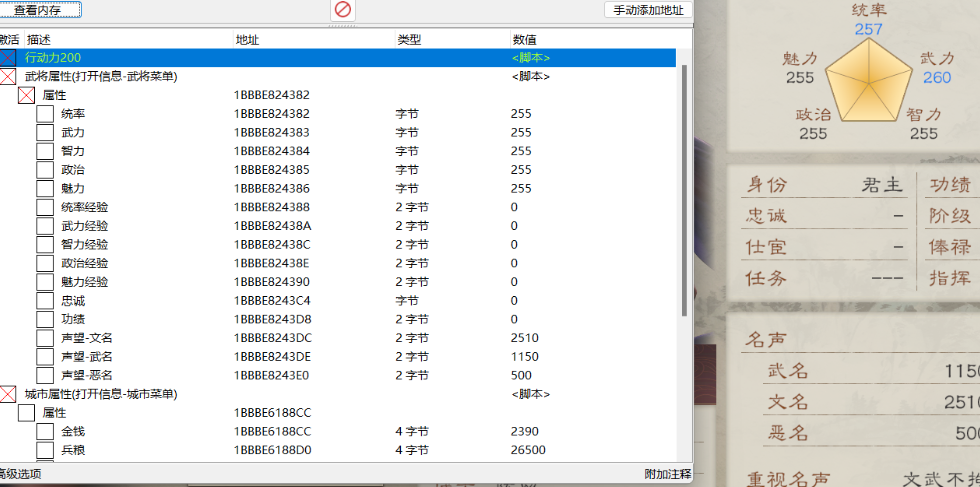Click the game's 武力 stat value 260
Viewport: 980px width, 487px height.
(936, 78)
